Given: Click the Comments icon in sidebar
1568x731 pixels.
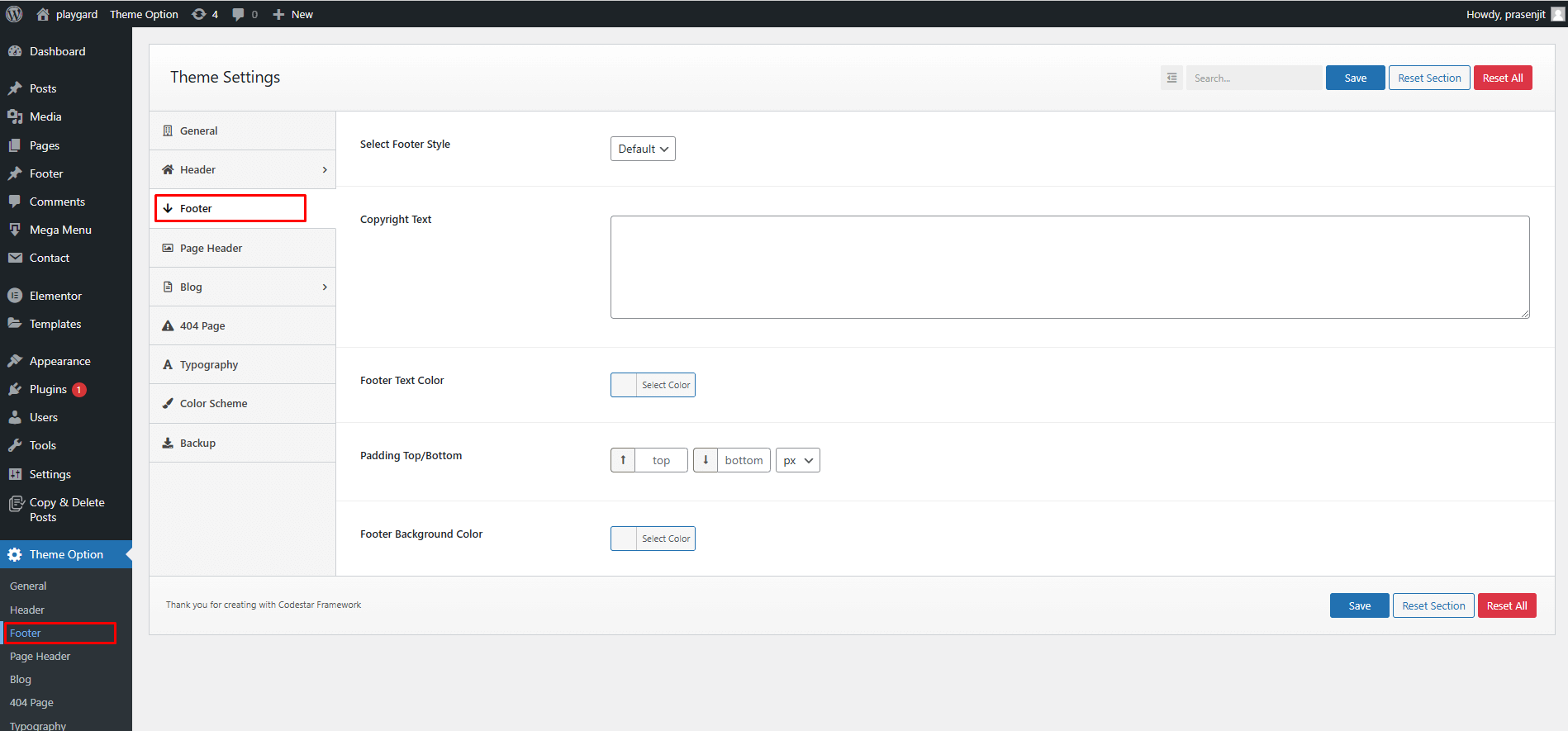Looking at the screenshot, I should coord(15,202).
